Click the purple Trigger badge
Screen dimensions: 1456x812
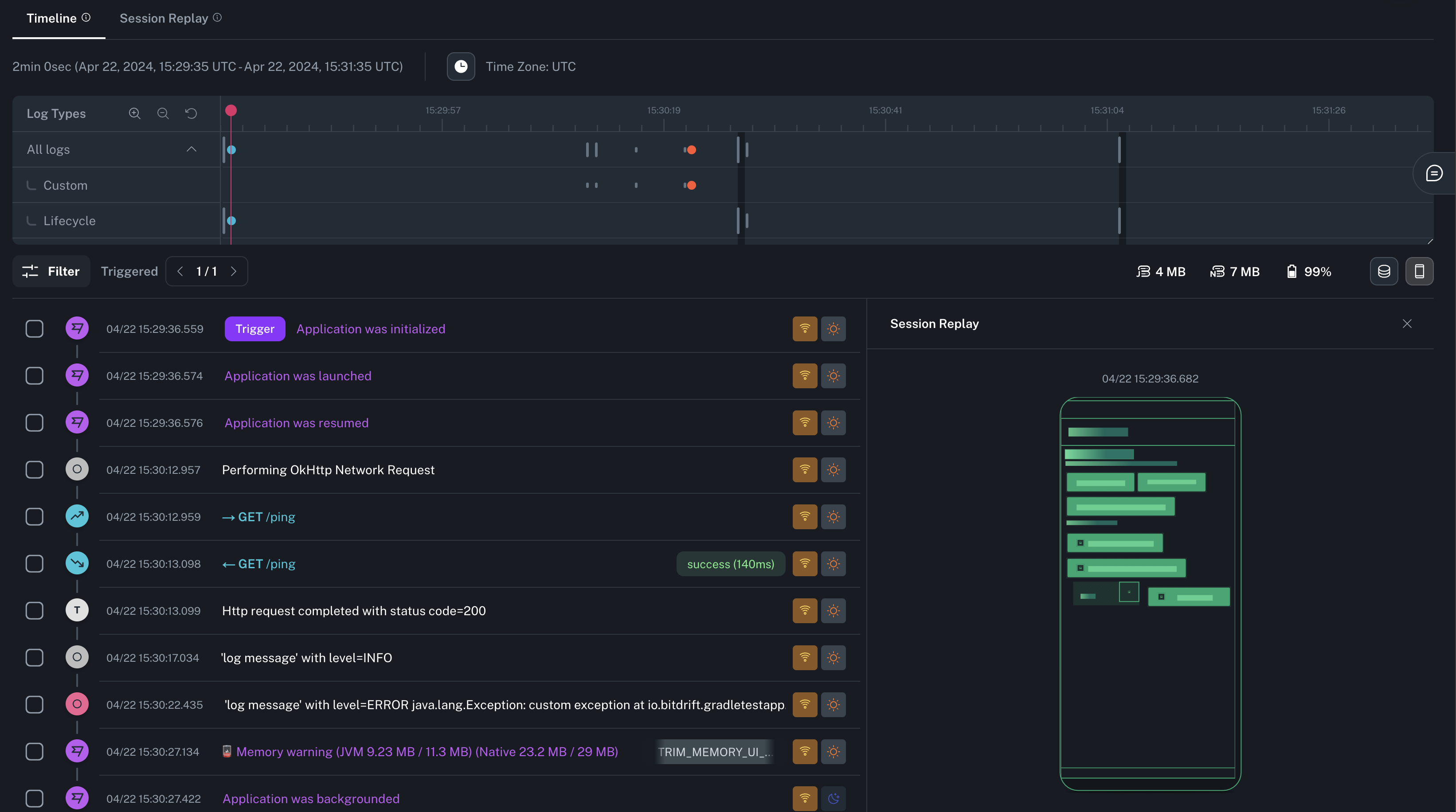(x=254, y=329)
